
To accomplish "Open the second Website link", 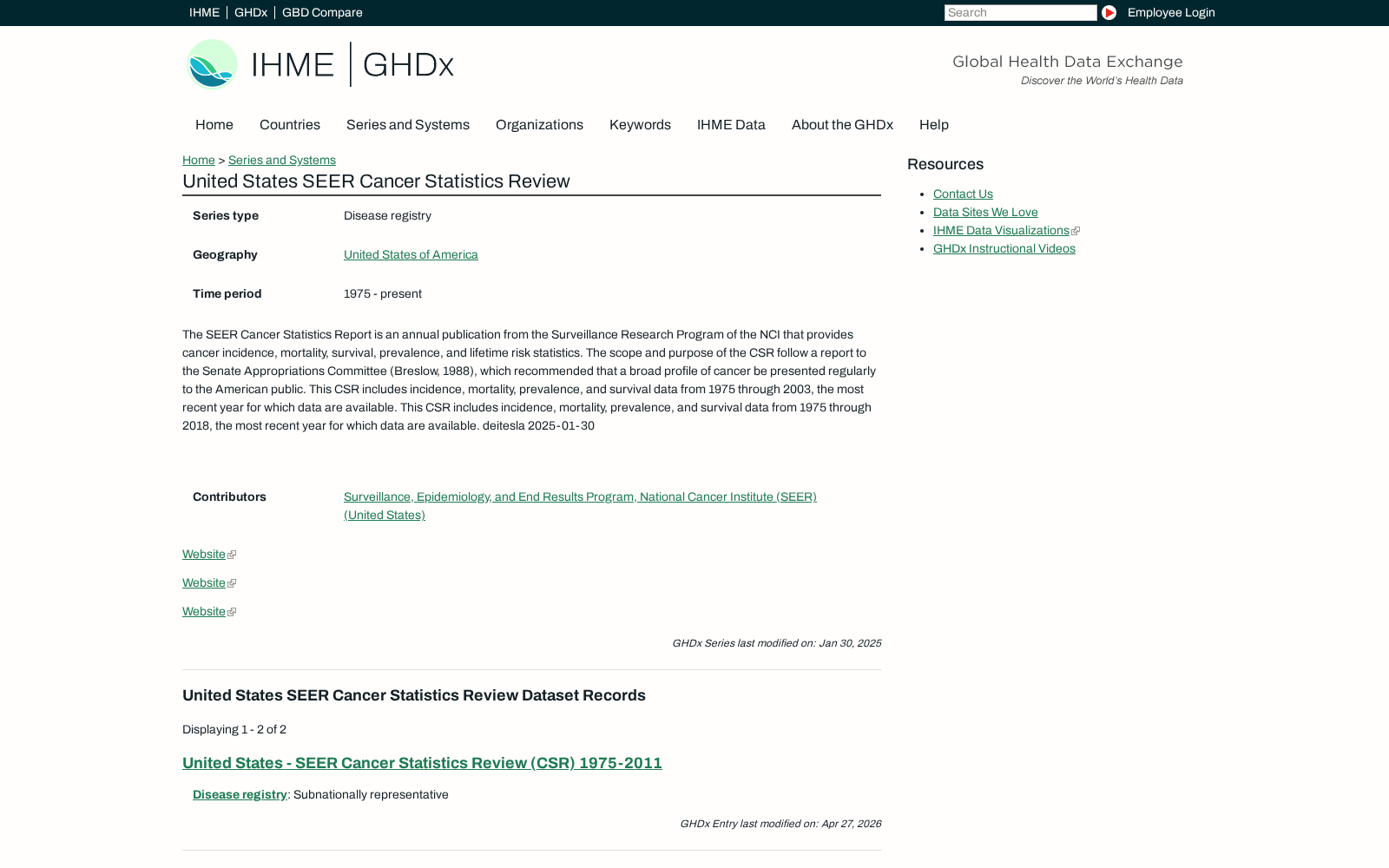I will (x=204, y=582).
